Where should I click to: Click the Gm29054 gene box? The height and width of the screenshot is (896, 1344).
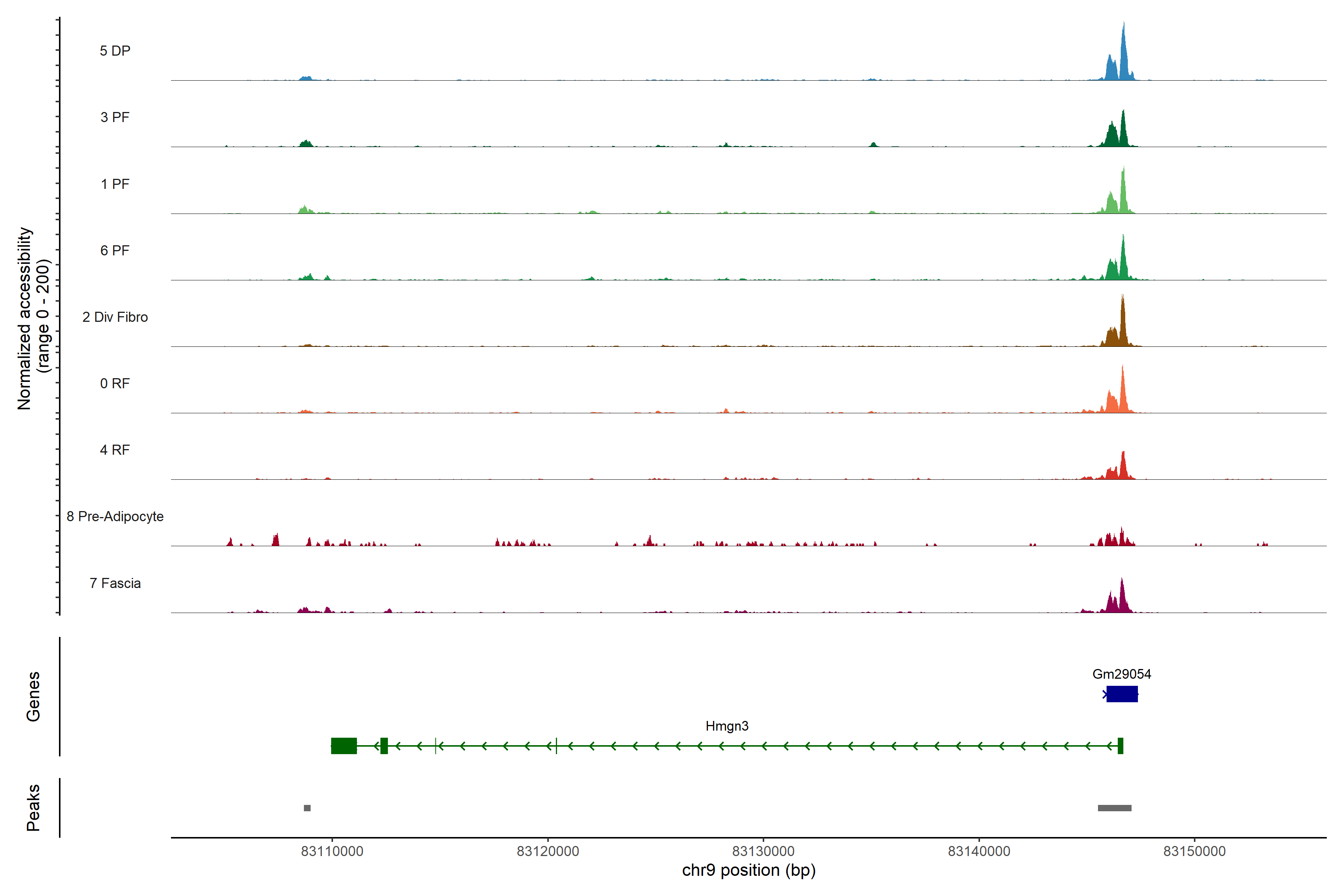point(1122,694)
